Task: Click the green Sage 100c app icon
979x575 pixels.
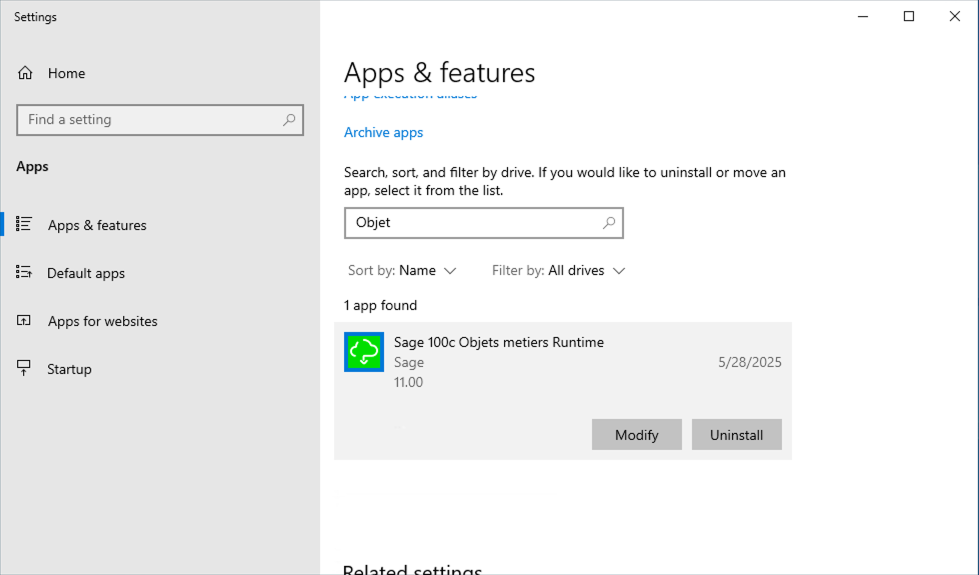Action: click(x=364, y=352)
